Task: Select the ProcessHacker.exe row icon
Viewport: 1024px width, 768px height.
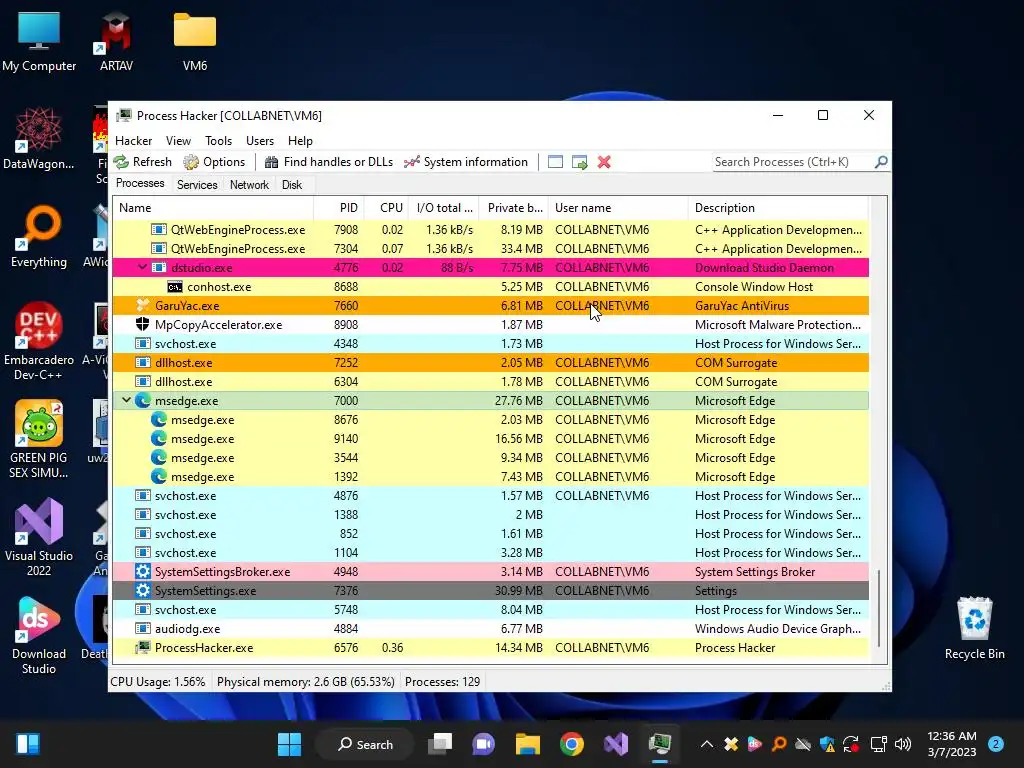Action: point(142,648)
